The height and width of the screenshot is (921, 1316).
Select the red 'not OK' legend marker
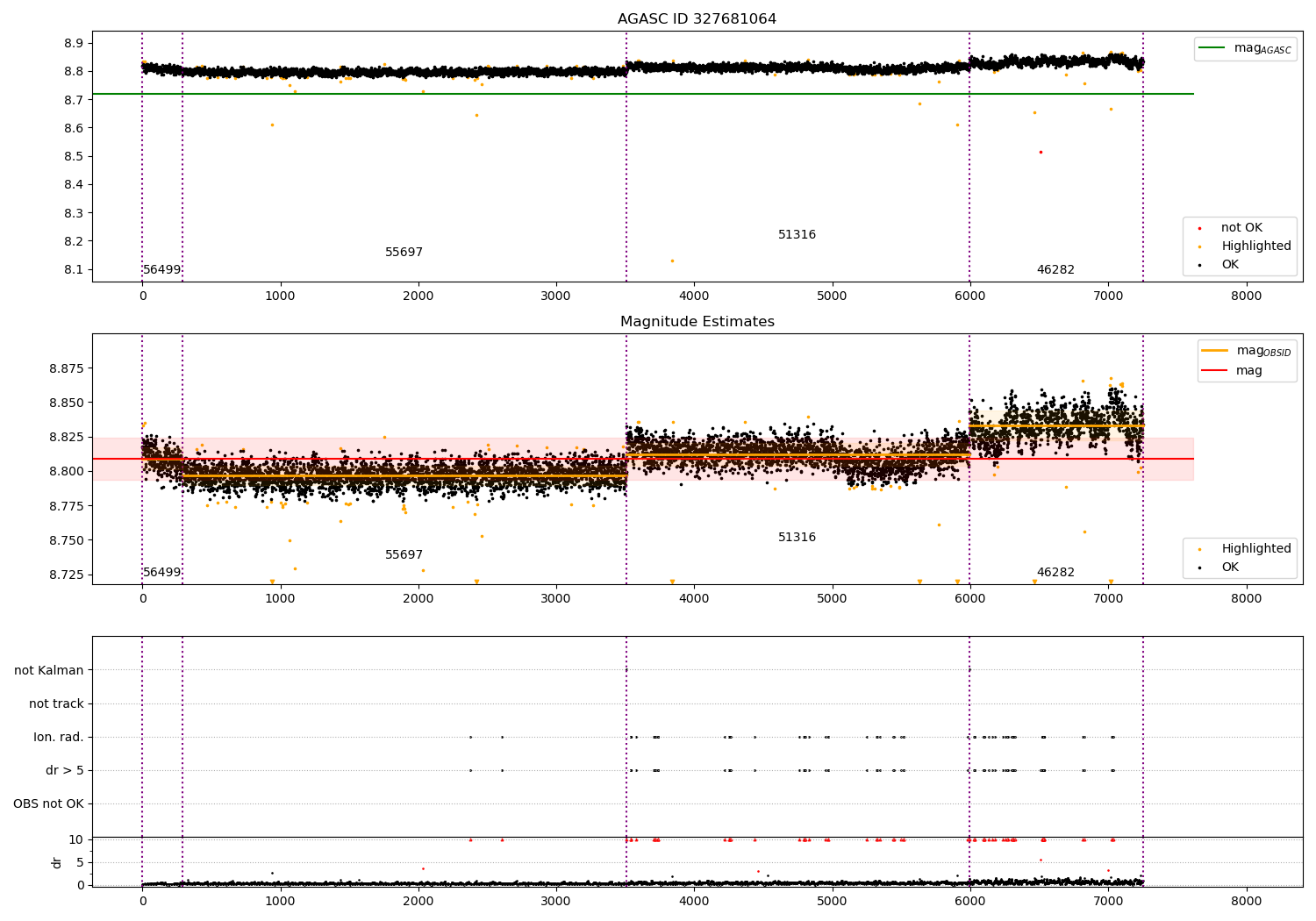click(x=1199, y=228)
